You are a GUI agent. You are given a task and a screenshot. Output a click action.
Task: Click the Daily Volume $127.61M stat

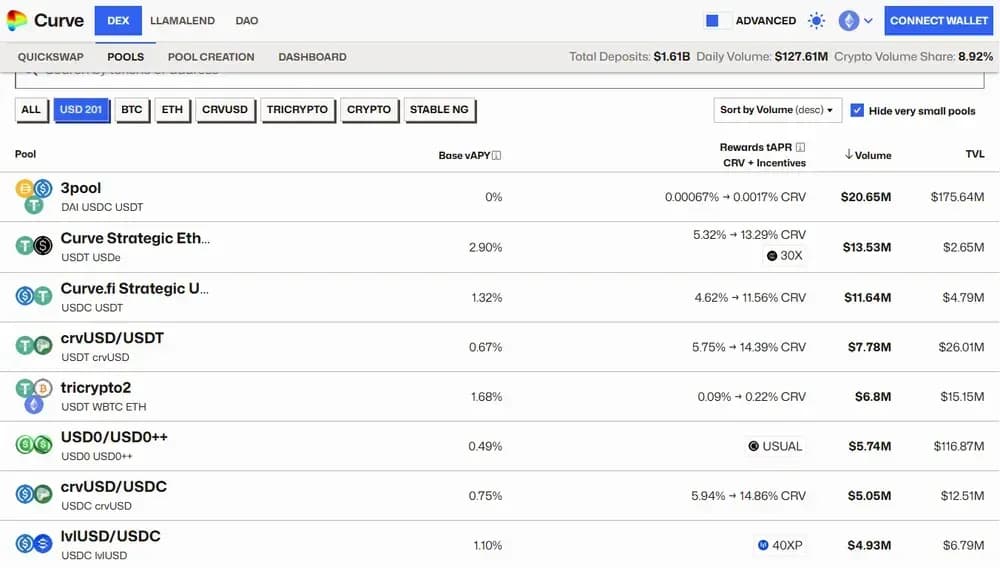(x=762, y=57)
